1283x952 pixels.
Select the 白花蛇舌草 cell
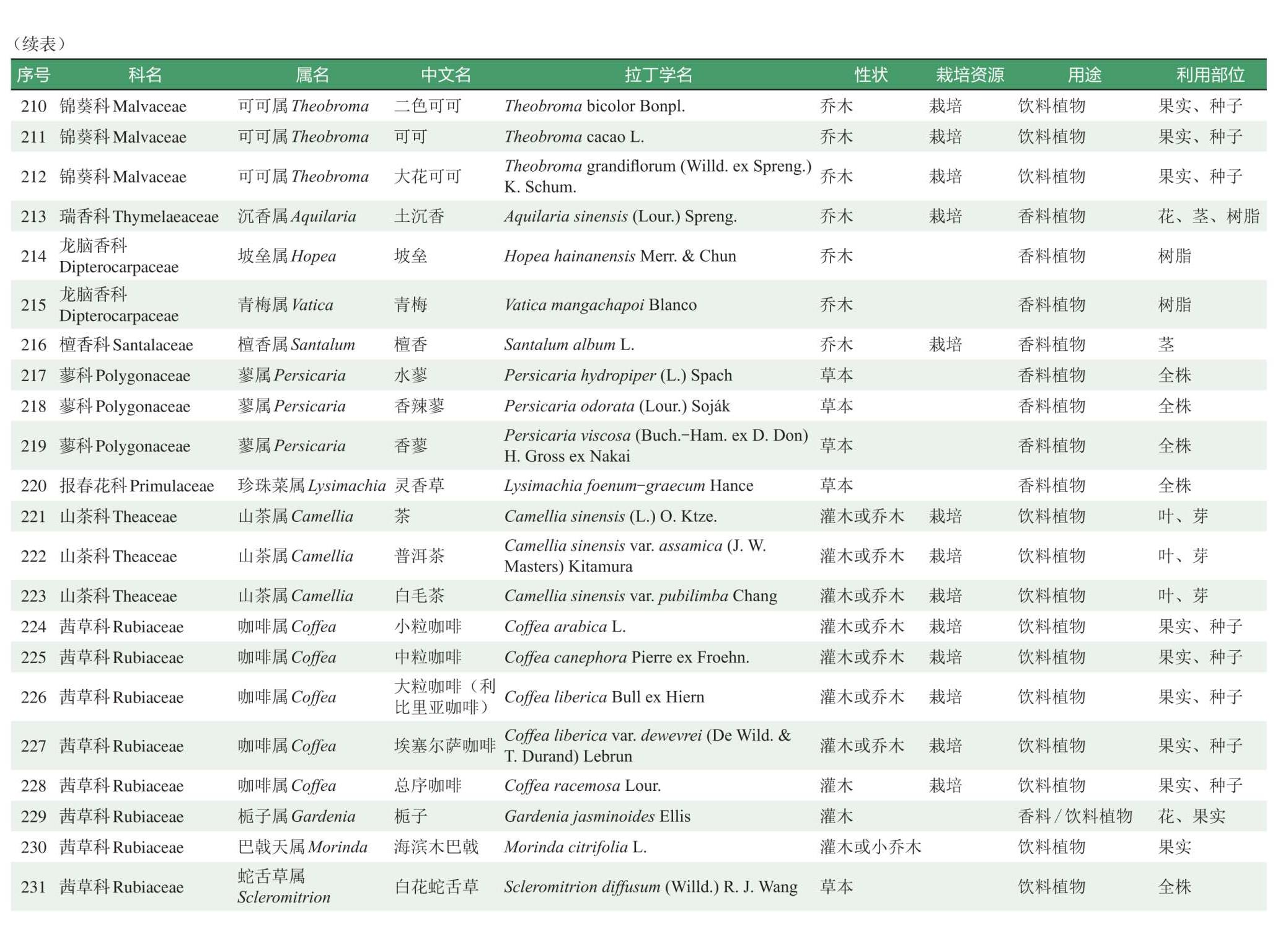coord(436,887)
